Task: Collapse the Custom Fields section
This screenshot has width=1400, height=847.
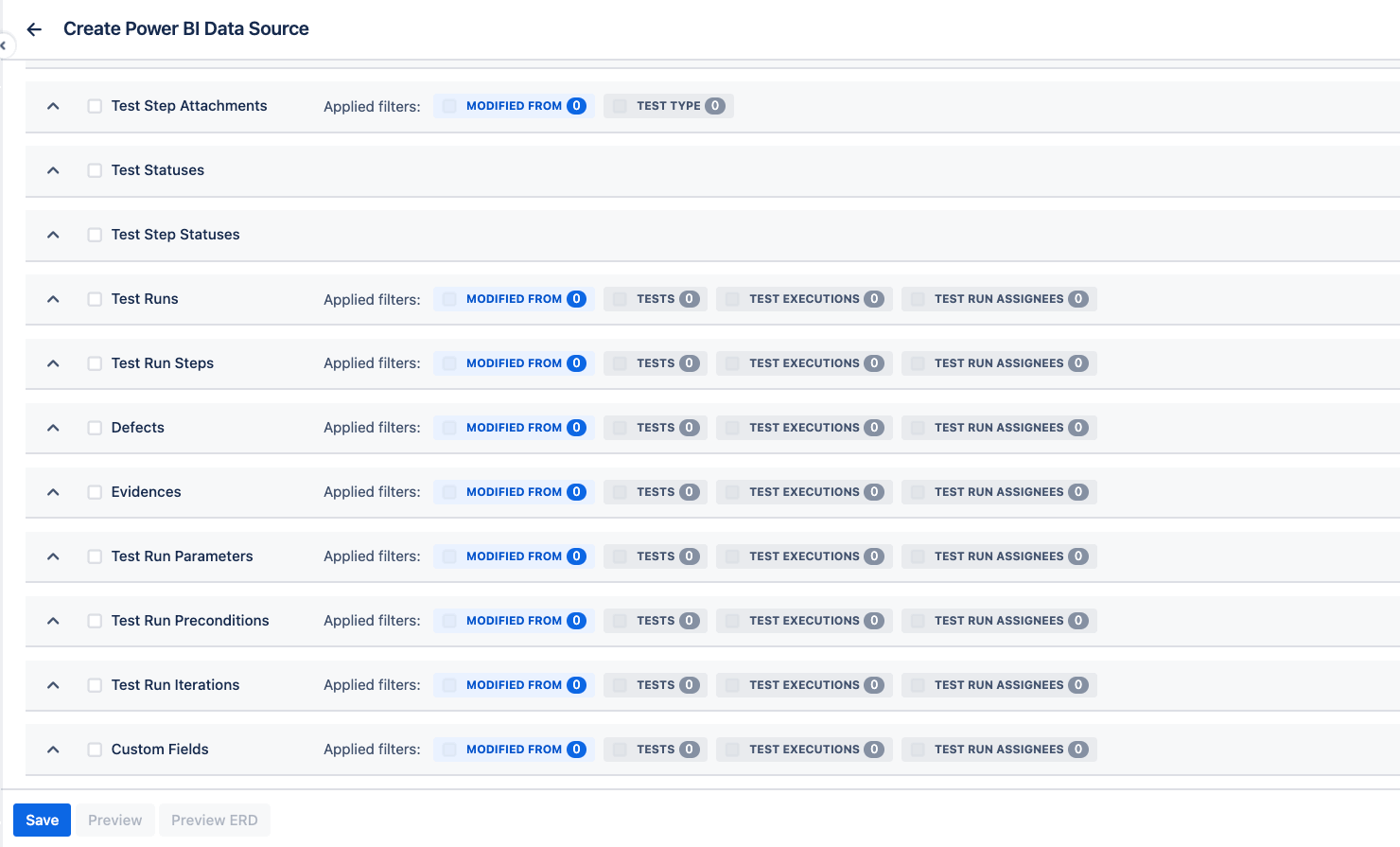Action: point(52,749)
